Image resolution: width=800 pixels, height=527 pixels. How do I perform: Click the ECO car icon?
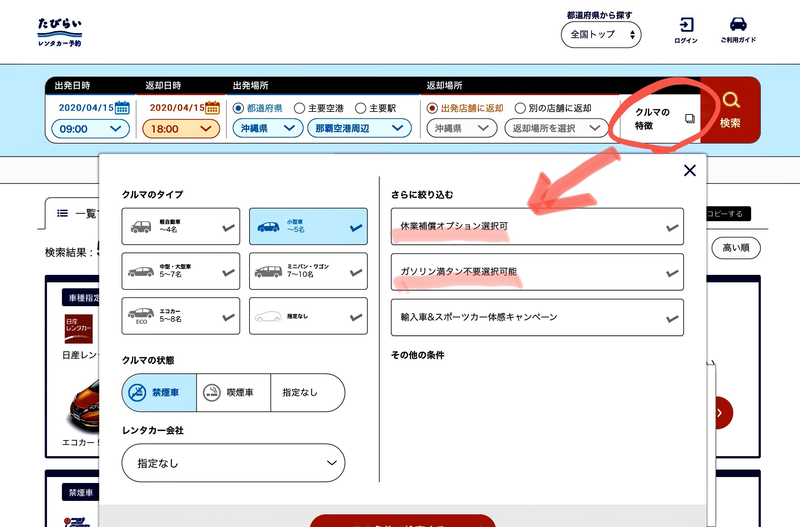[141, 315]
